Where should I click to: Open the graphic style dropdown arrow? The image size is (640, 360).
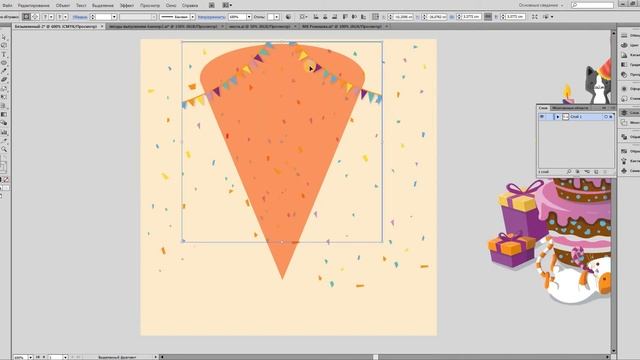point(277,17)
